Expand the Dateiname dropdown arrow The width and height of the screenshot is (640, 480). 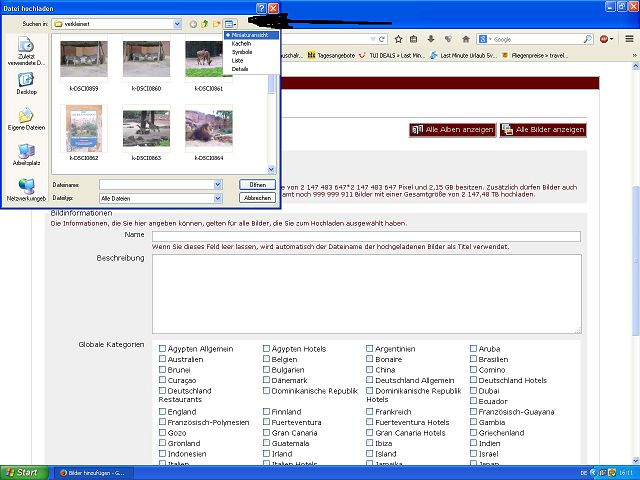216,185
